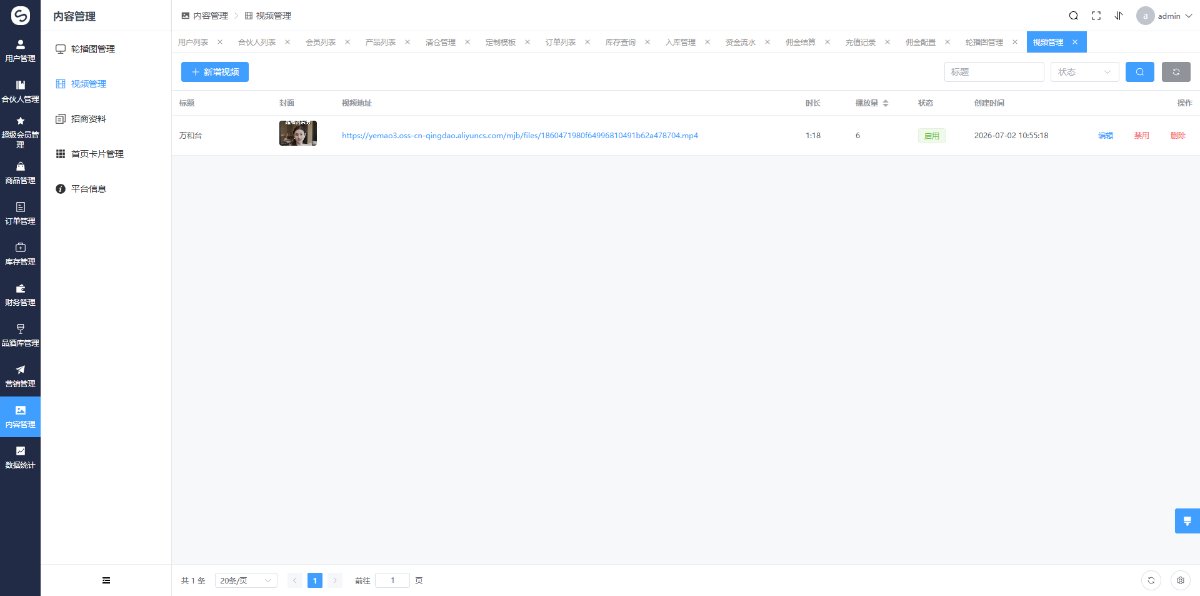
Task: Click the 1:18 duration cell
Action: (814, 135)
